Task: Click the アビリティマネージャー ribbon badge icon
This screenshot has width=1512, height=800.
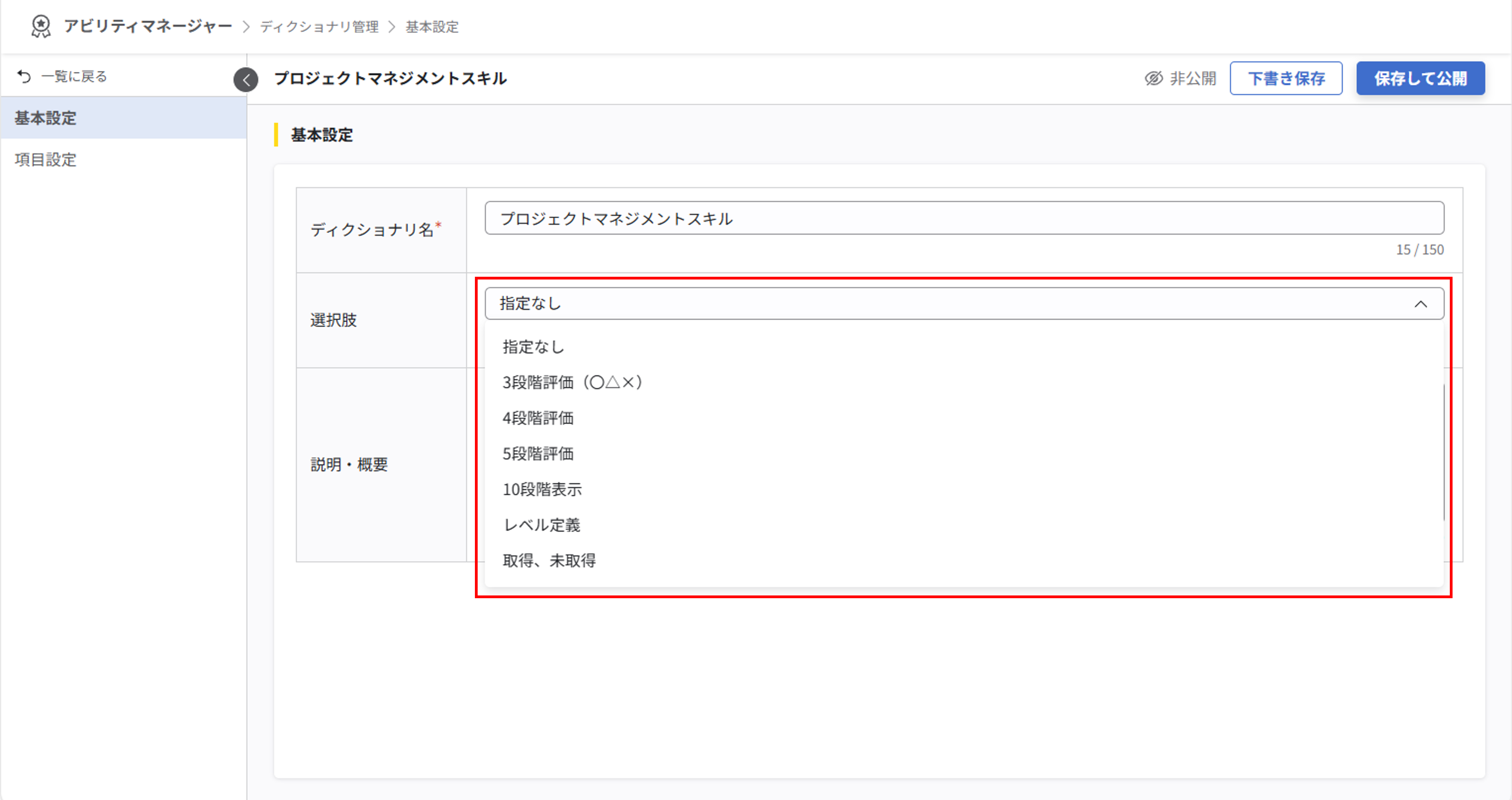Action: 41,26
